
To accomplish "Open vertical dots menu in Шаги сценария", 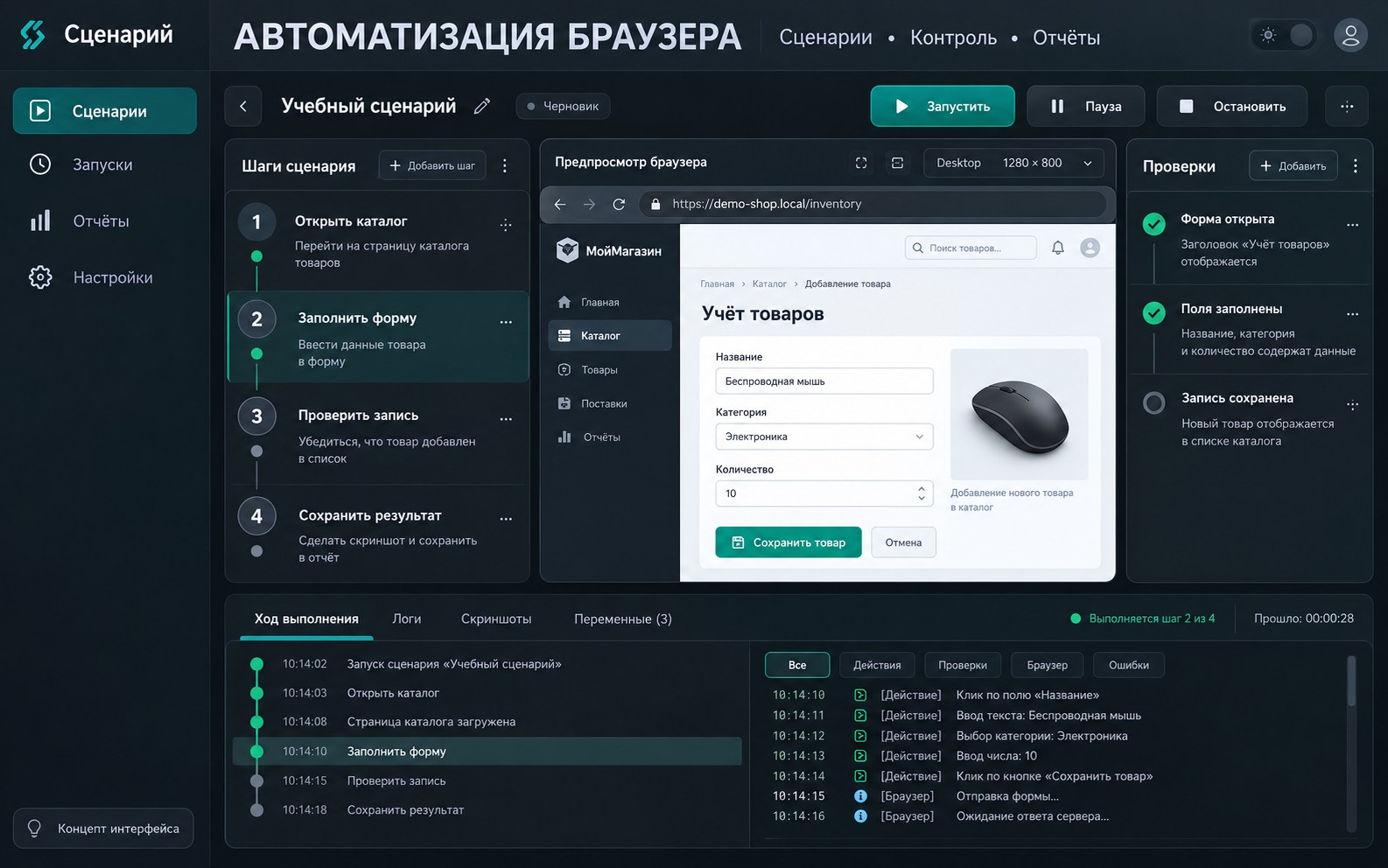I will pyautogui.click(x=505, y=165).
